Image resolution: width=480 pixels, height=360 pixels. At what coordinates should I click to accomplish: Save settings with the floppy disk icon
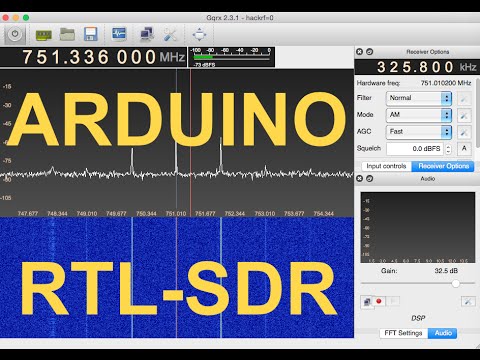pyautogui.click(x=91, y=34)
